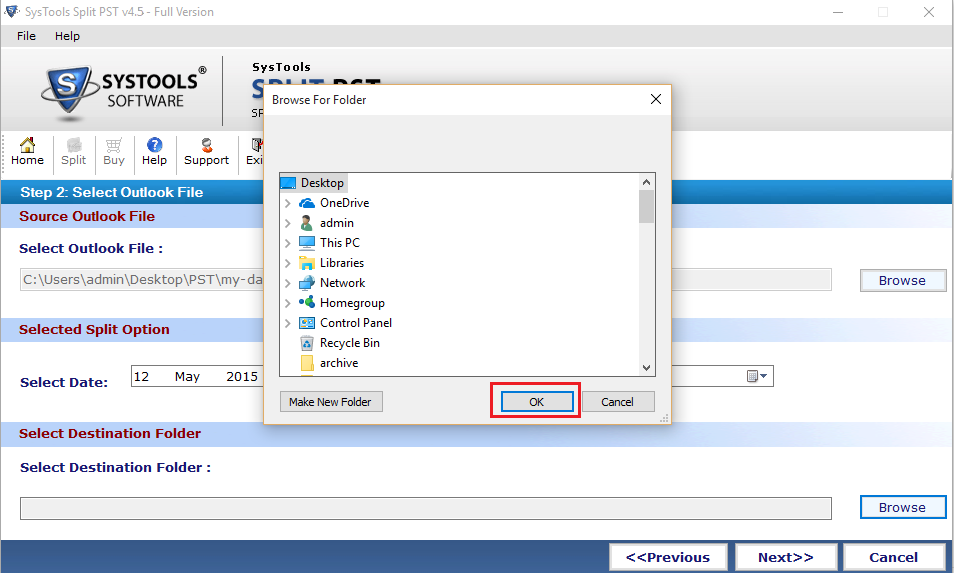The image size is (954, 573).
Task: Expand the Control Panel tree node
Action: (x=288, y=323)
